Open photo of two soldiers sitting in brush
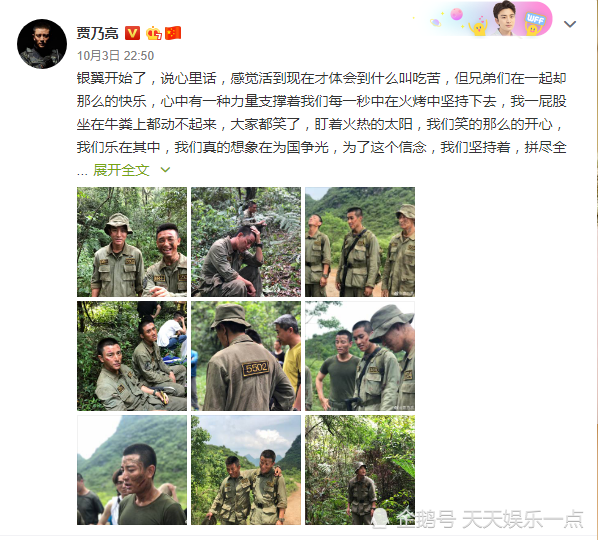This screenshot has height=540, width=598. tap(132, 356)
